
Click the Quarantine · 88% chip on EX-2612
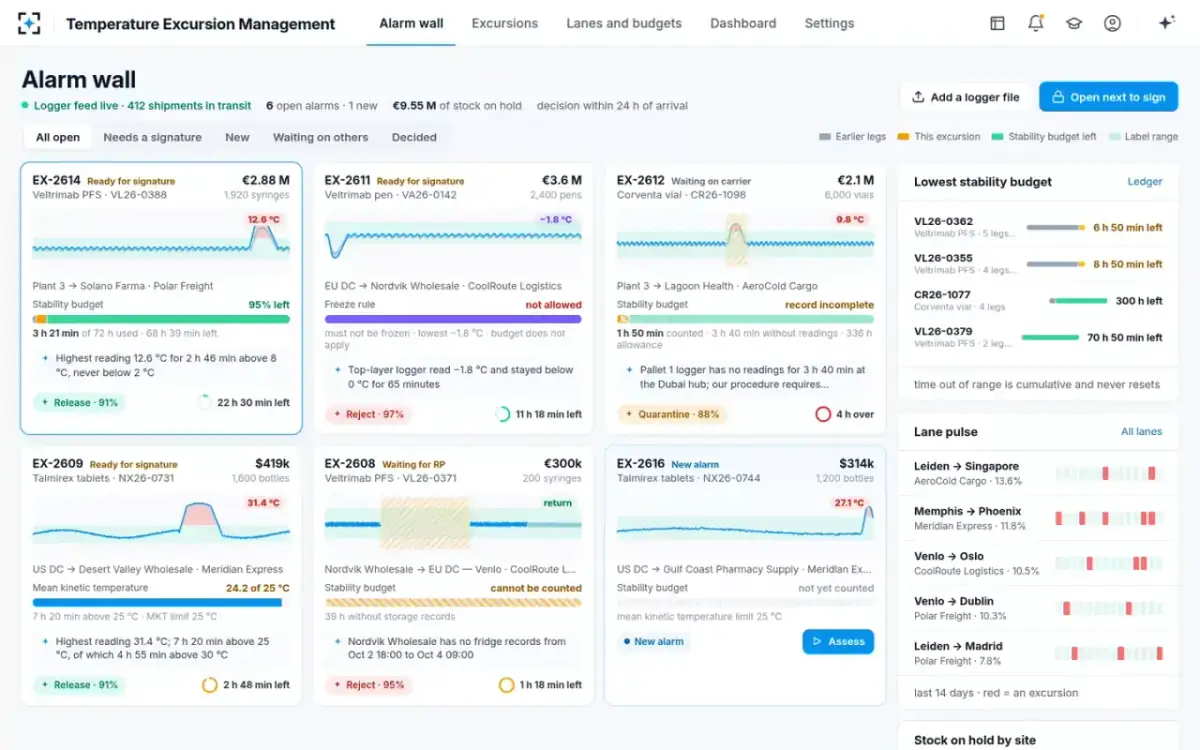tap(671, 414)
